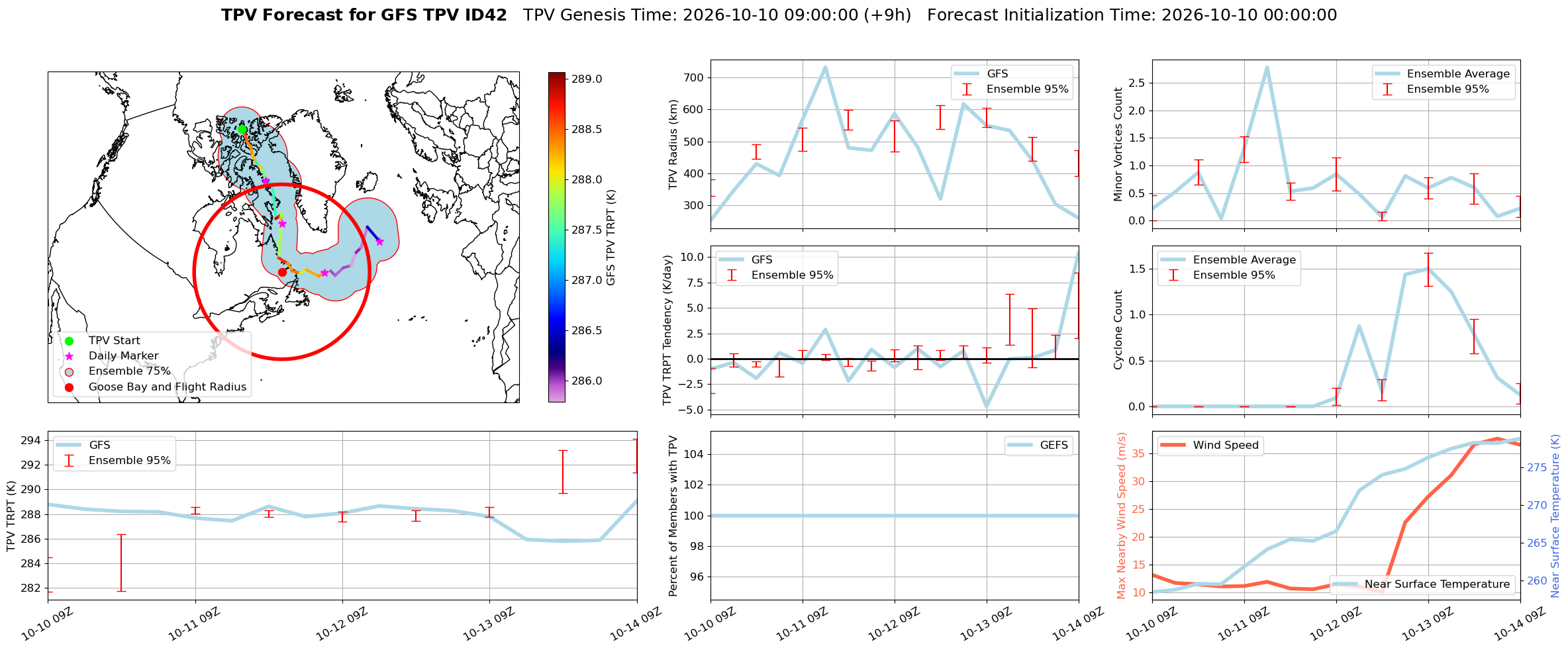1568x650 pixels.
Task: Click the 'TPV TRPT (K)' axis label
Action: tap(11, 516)
